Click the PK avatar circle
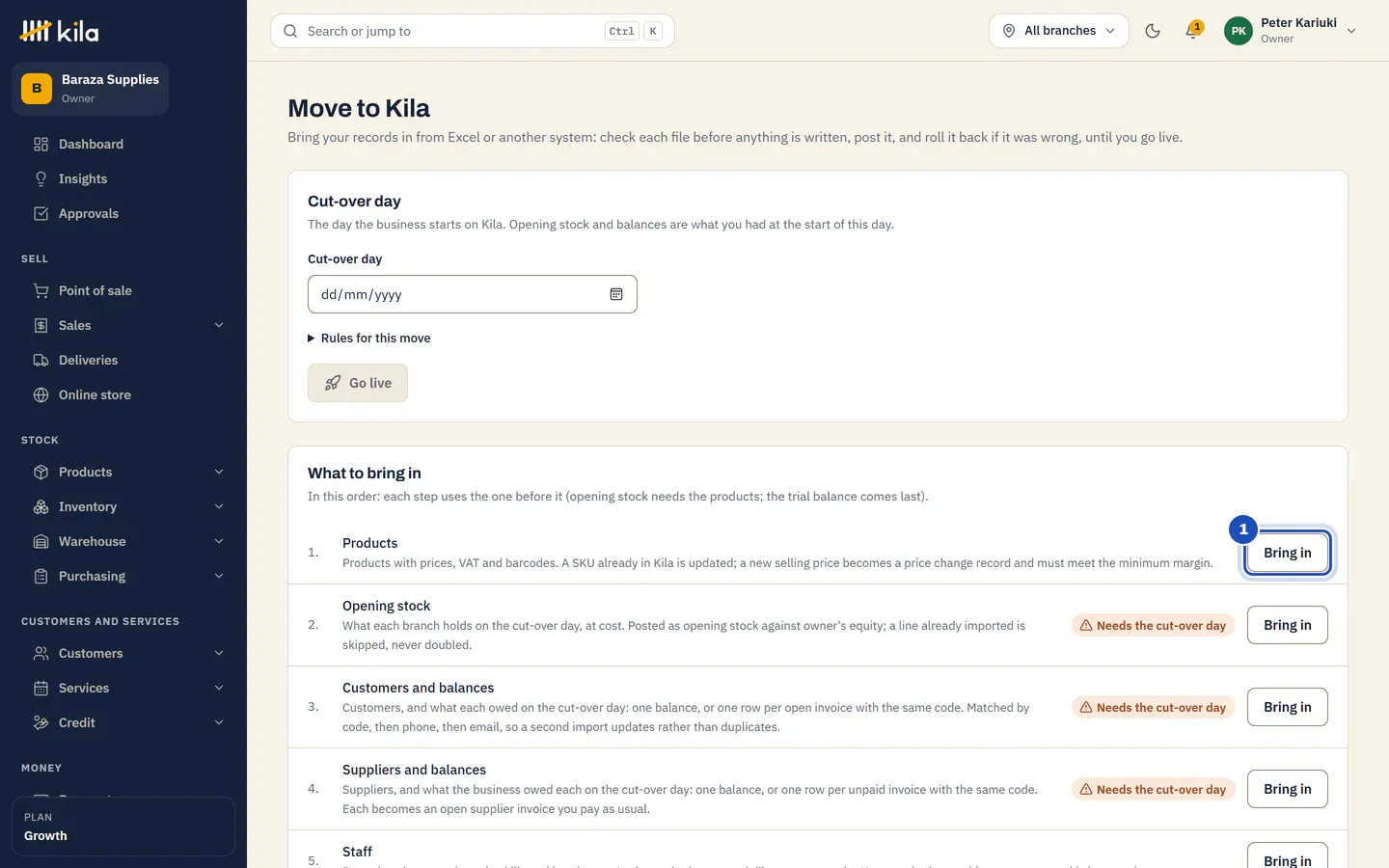The width and height of the screenshot is (1389, 868). pos(1239,31)
